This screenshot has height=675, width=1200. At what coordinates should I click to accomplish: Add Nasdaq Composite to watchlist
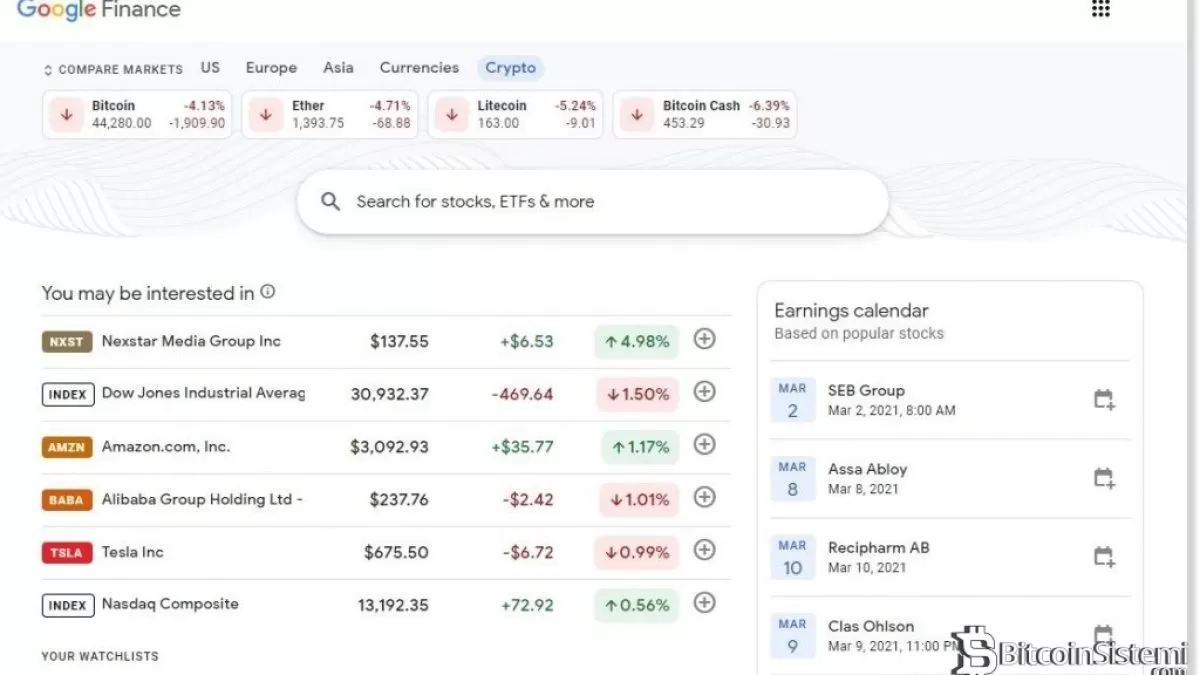pos(704,603)
